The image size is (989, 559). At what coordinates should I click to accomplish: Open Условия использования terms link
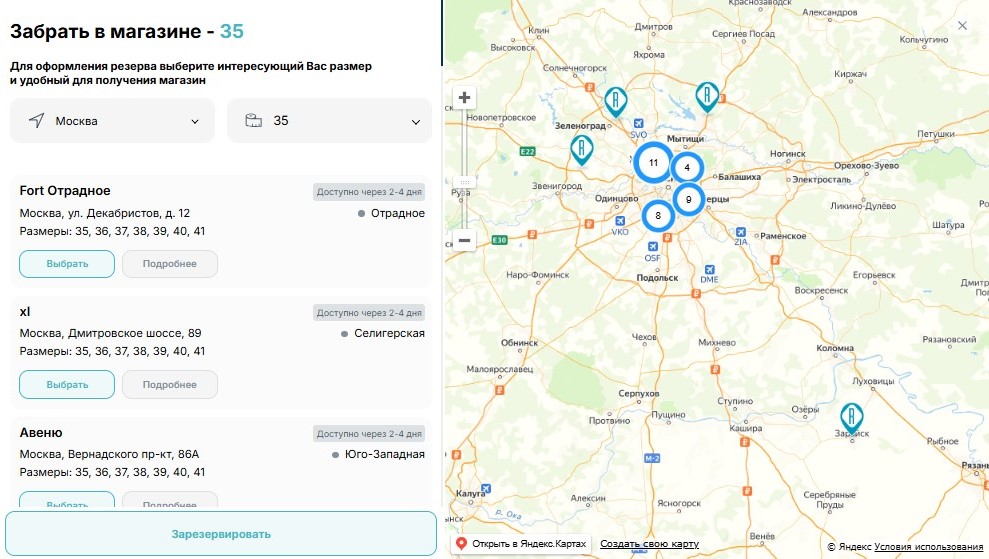tap(928, 547)
